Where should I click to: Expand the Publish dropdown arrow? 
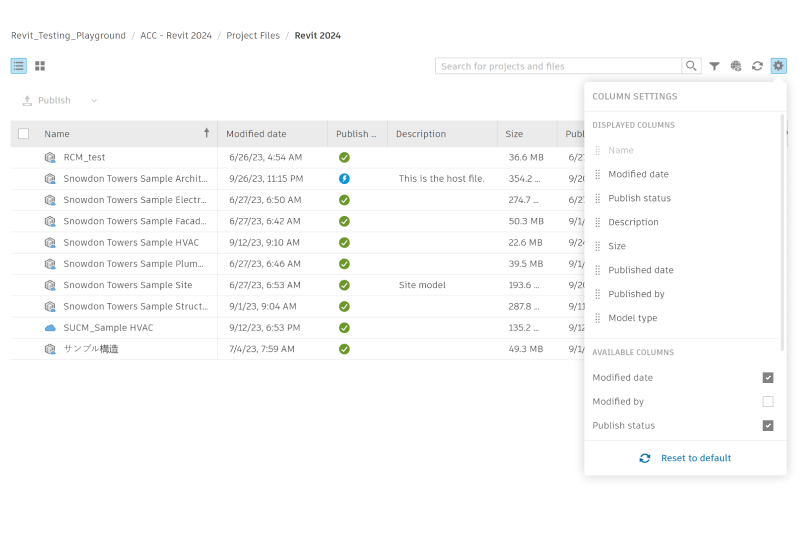click(94, 101)
